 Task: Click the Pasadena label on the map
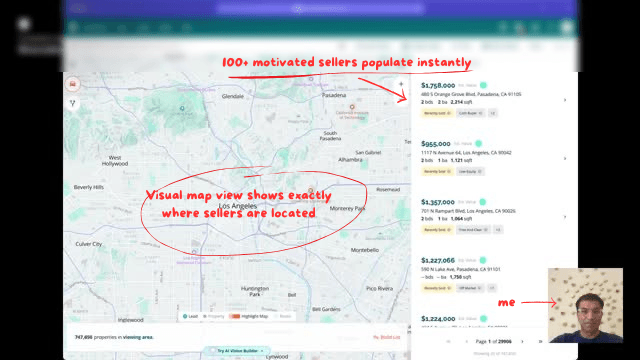click(334, 95)
